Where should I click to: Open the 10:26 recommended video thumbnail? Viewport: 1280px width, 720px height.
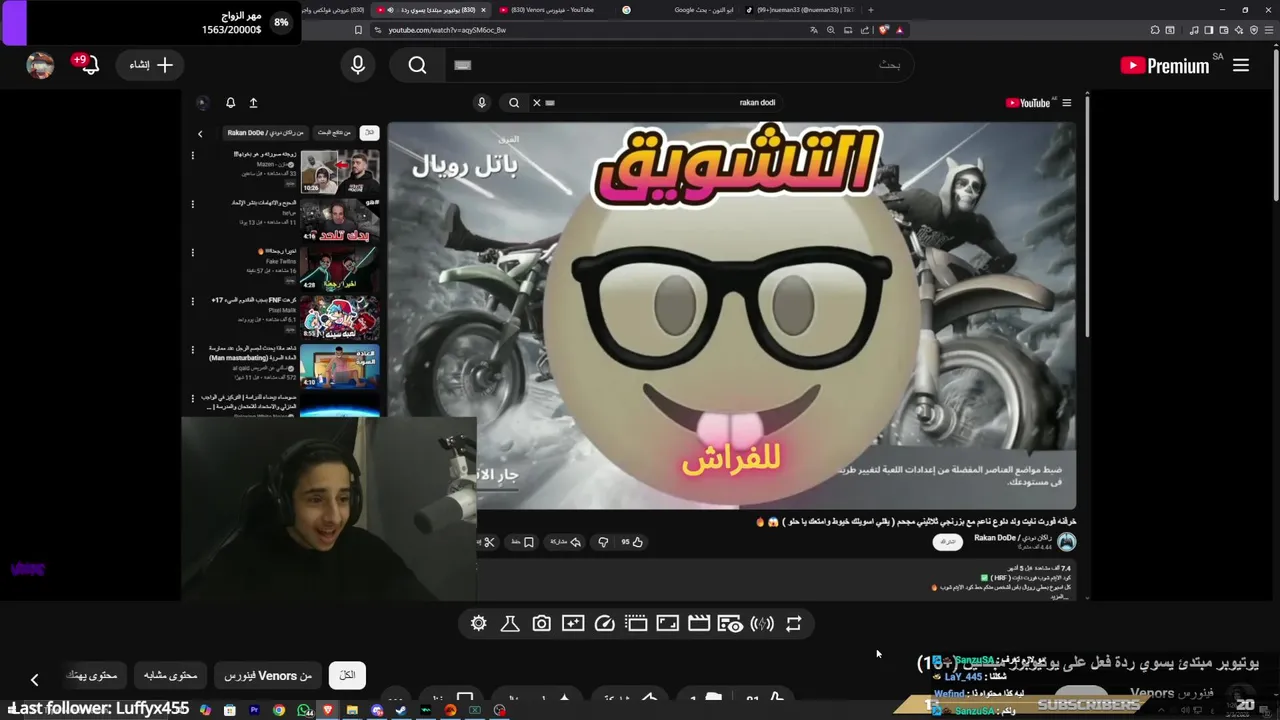(340, 172)
